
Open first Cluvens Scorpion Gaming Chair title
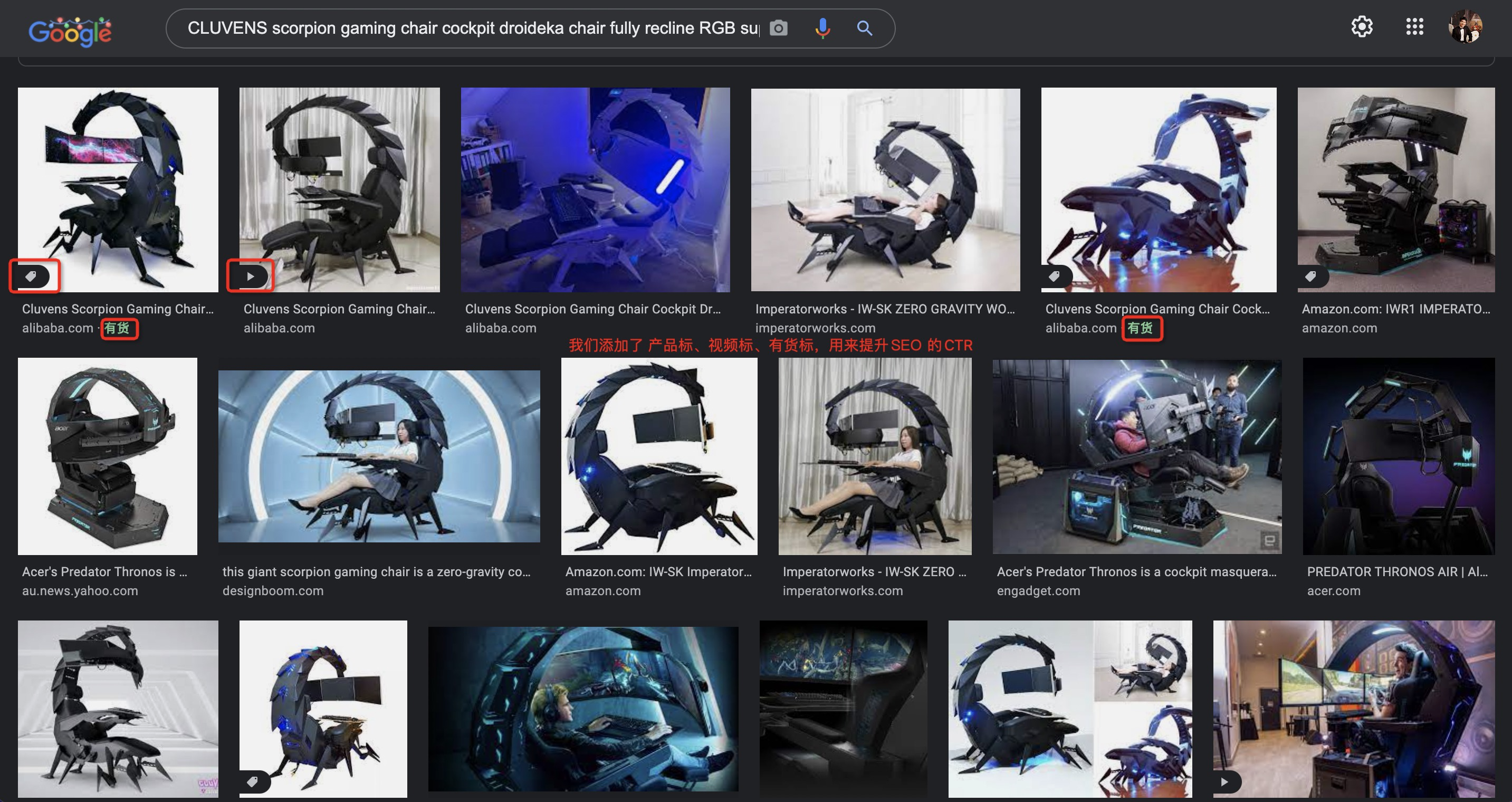pyautogui.click(x=118, y=309)
